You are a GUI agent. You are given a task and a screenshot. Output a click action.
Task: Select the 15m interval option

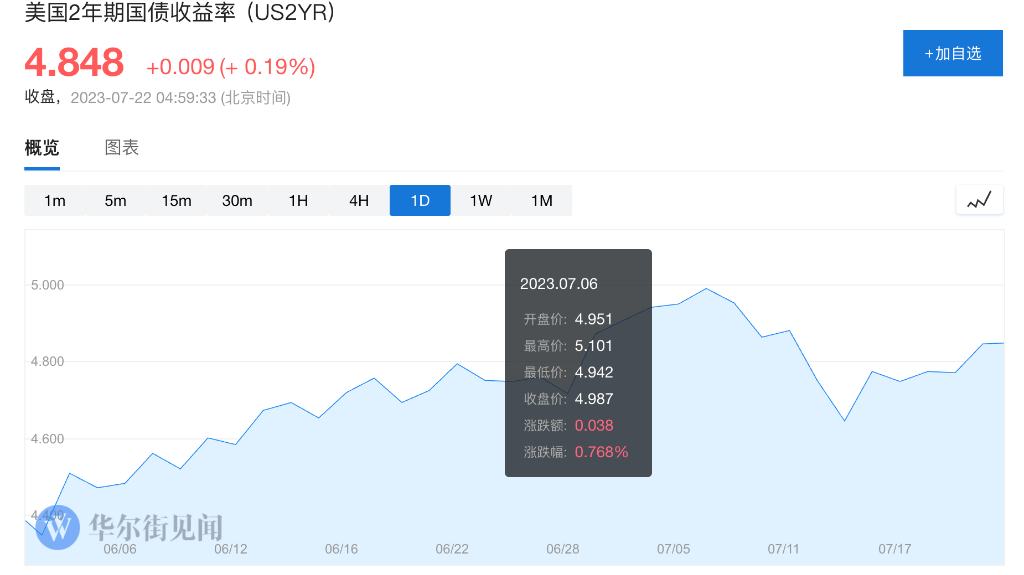[176, 201]
